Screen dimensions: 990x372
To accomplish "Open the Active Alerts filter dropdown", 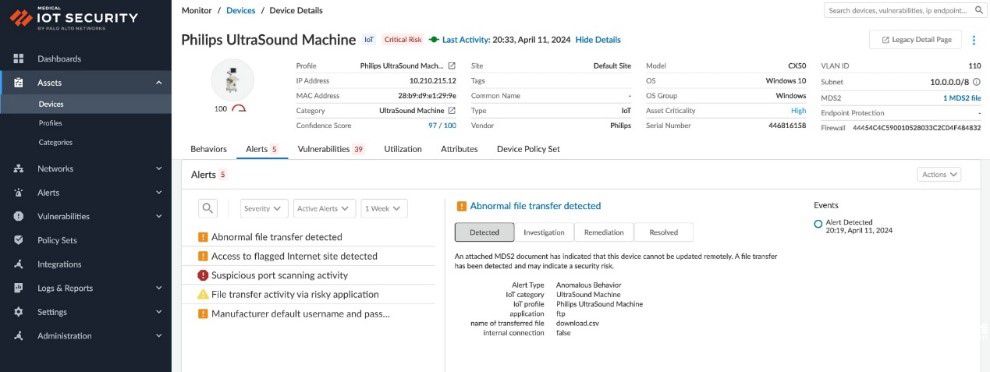I will (x=325, y=208).
